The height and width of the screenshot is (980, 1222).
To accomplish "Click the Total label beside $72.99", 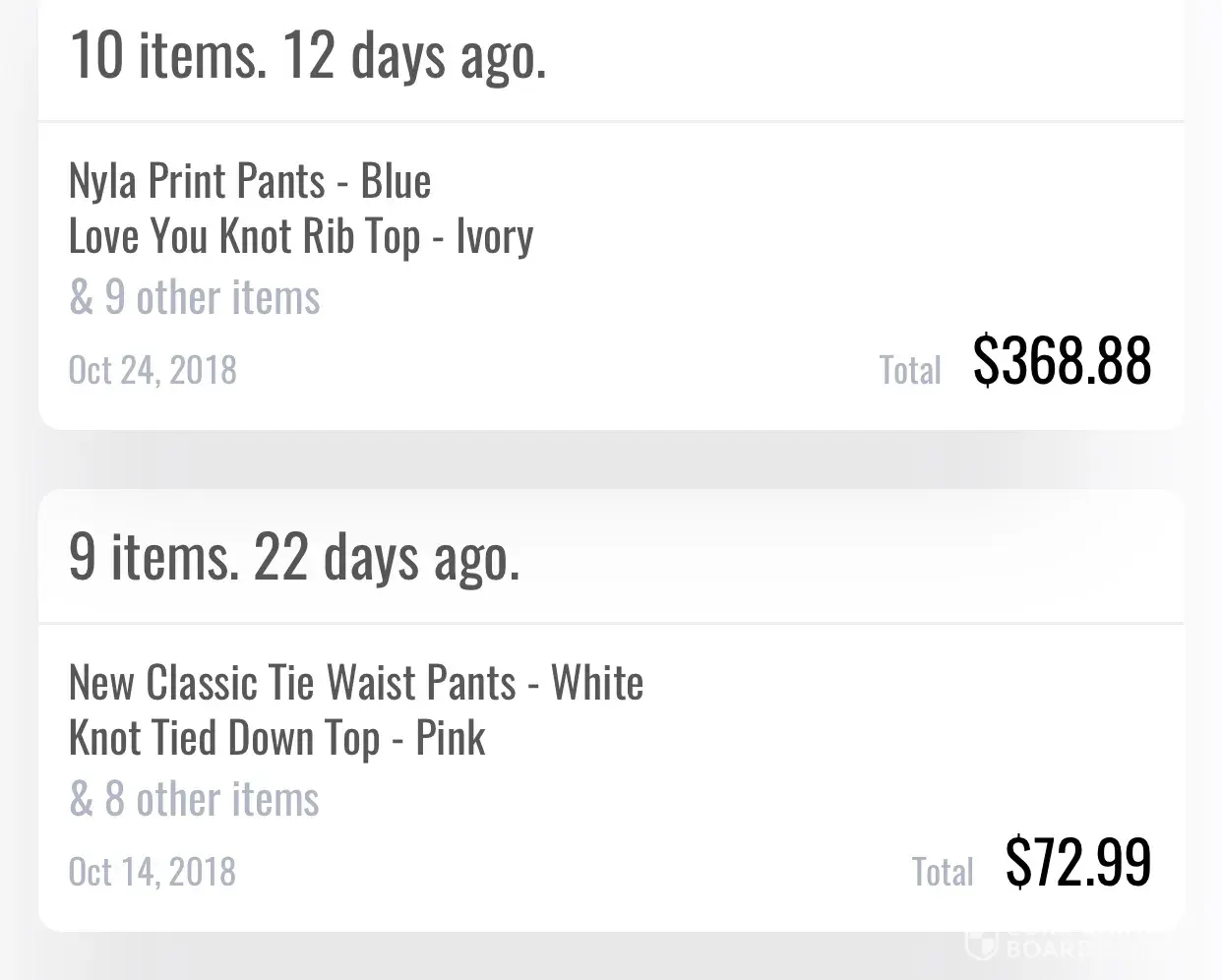I will click(942, 873).
